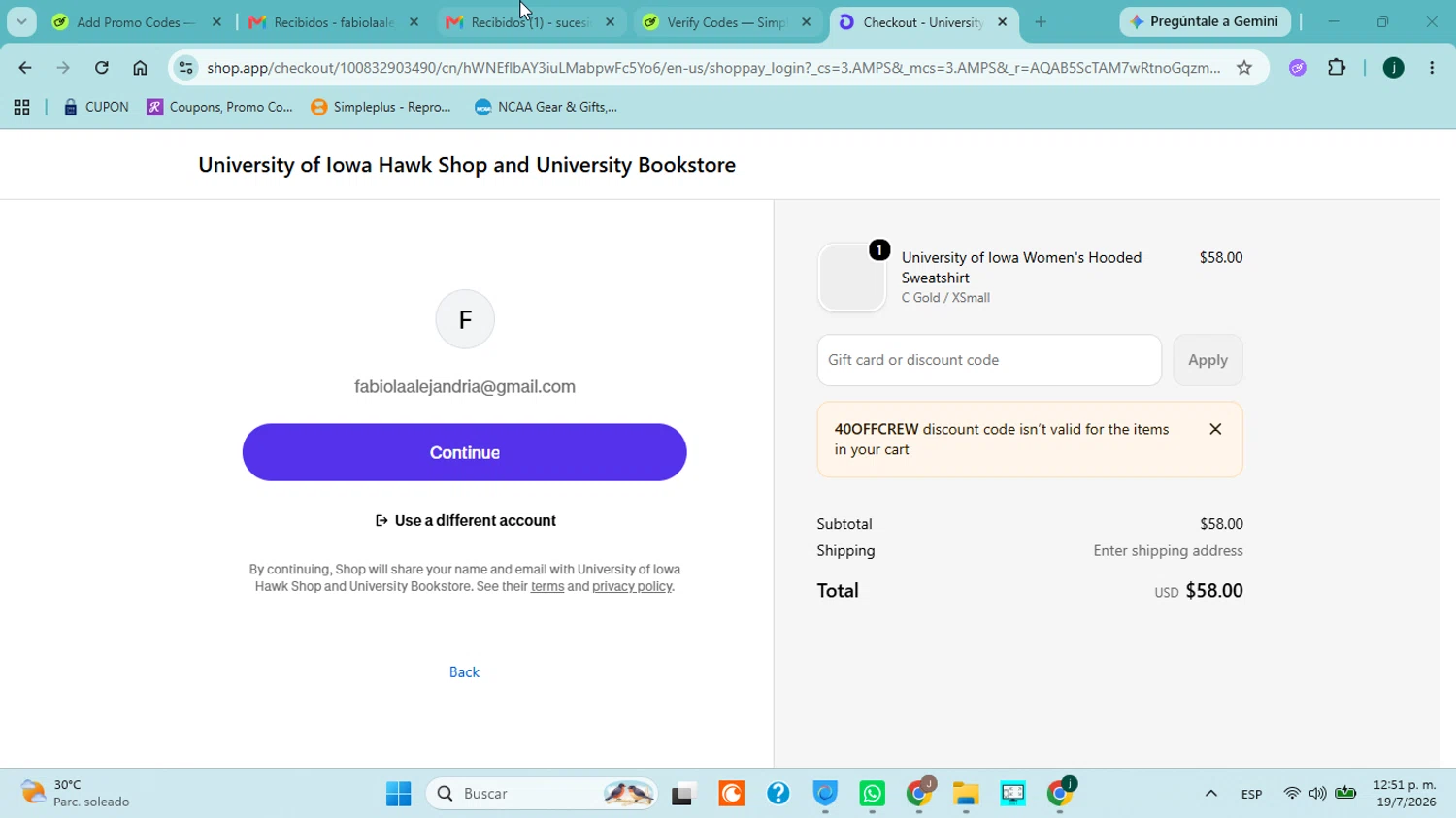
Task: Open the volume tray icon
Action: (x=1317, y=794)
